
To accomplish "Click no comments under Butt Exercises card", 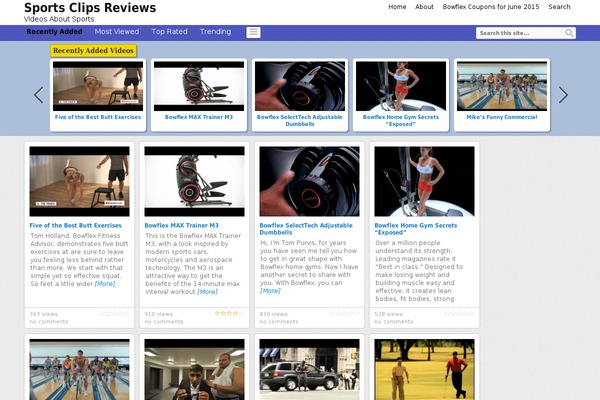I will pos(49,322).
